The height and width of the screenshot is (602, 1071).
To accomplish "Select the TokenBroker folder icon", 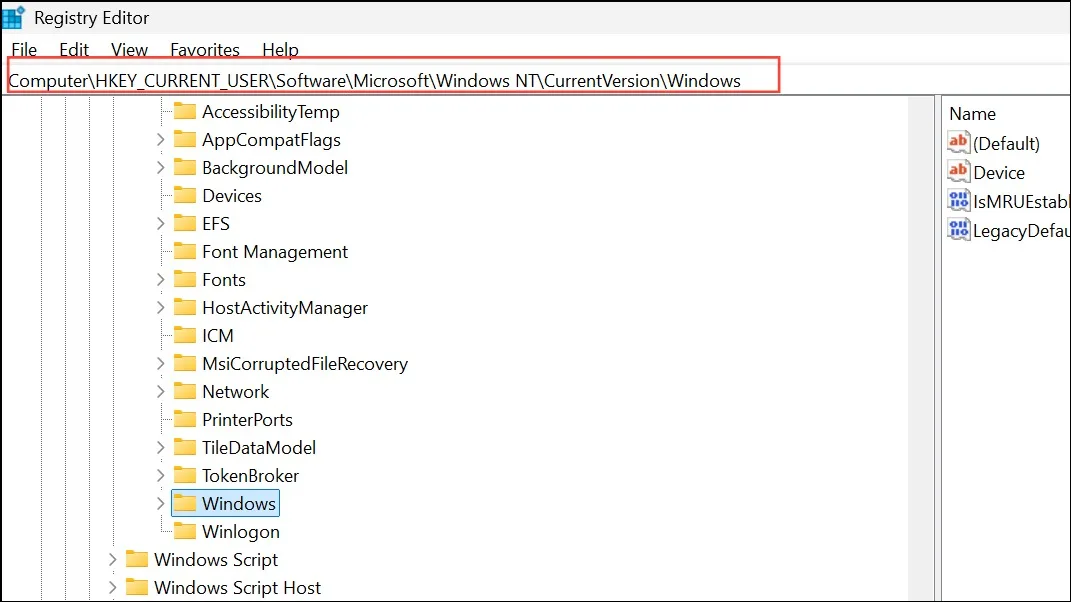I will (184, 475).
